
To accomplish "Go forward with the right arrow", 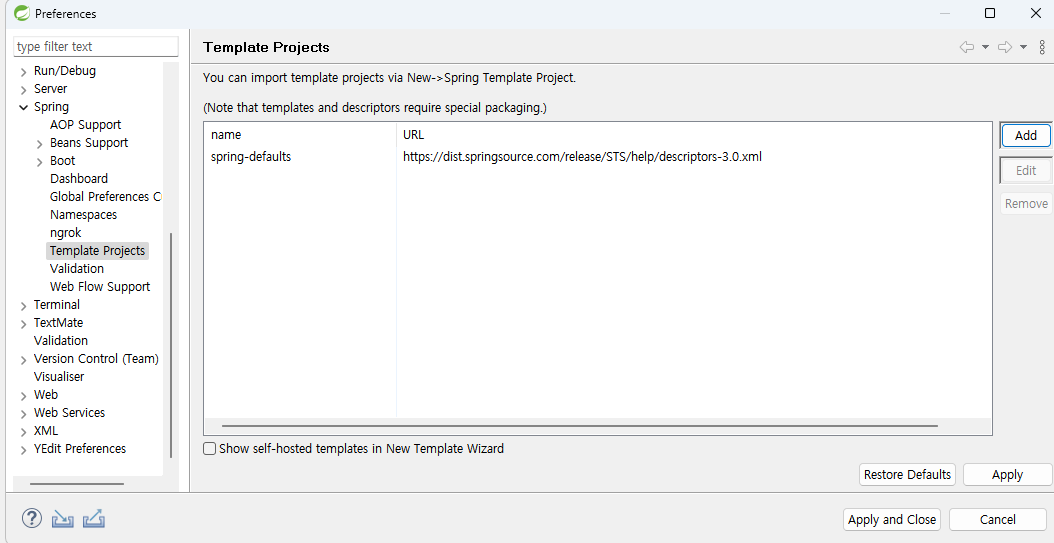I will pos(1005,47).
